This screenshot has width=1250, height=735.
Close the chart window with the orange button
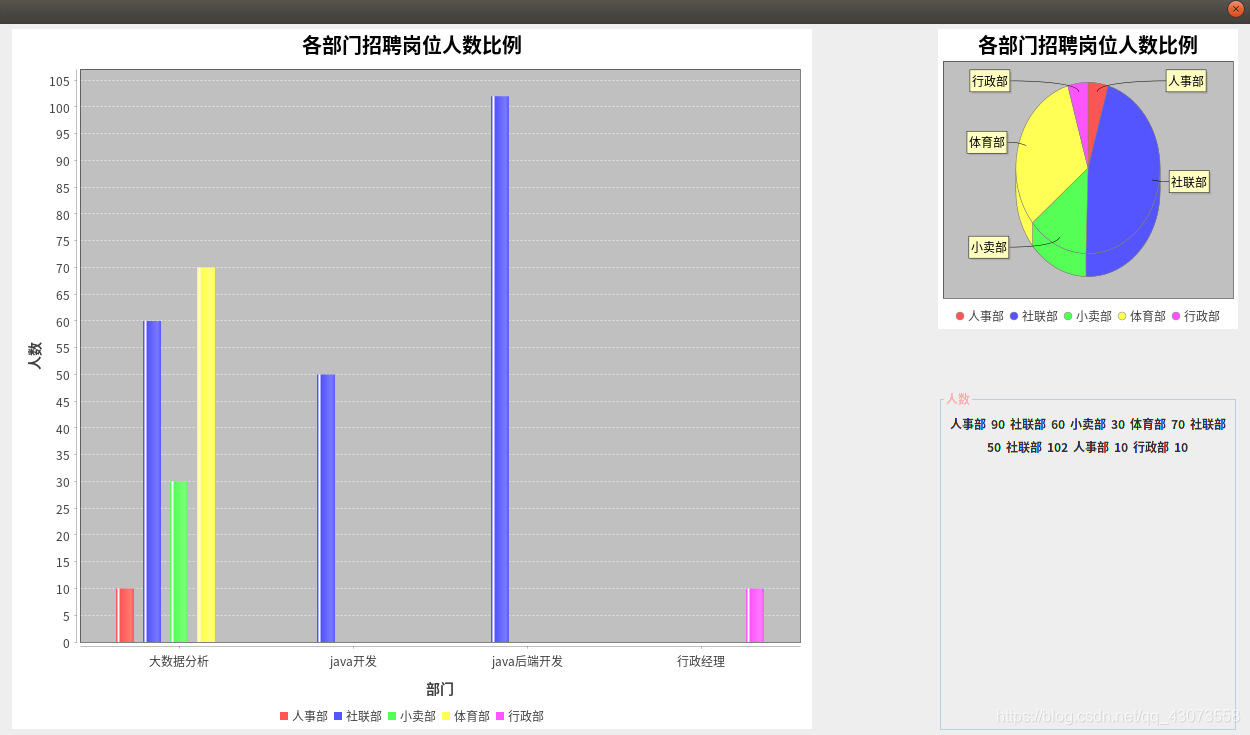(x=1235, y=9)
